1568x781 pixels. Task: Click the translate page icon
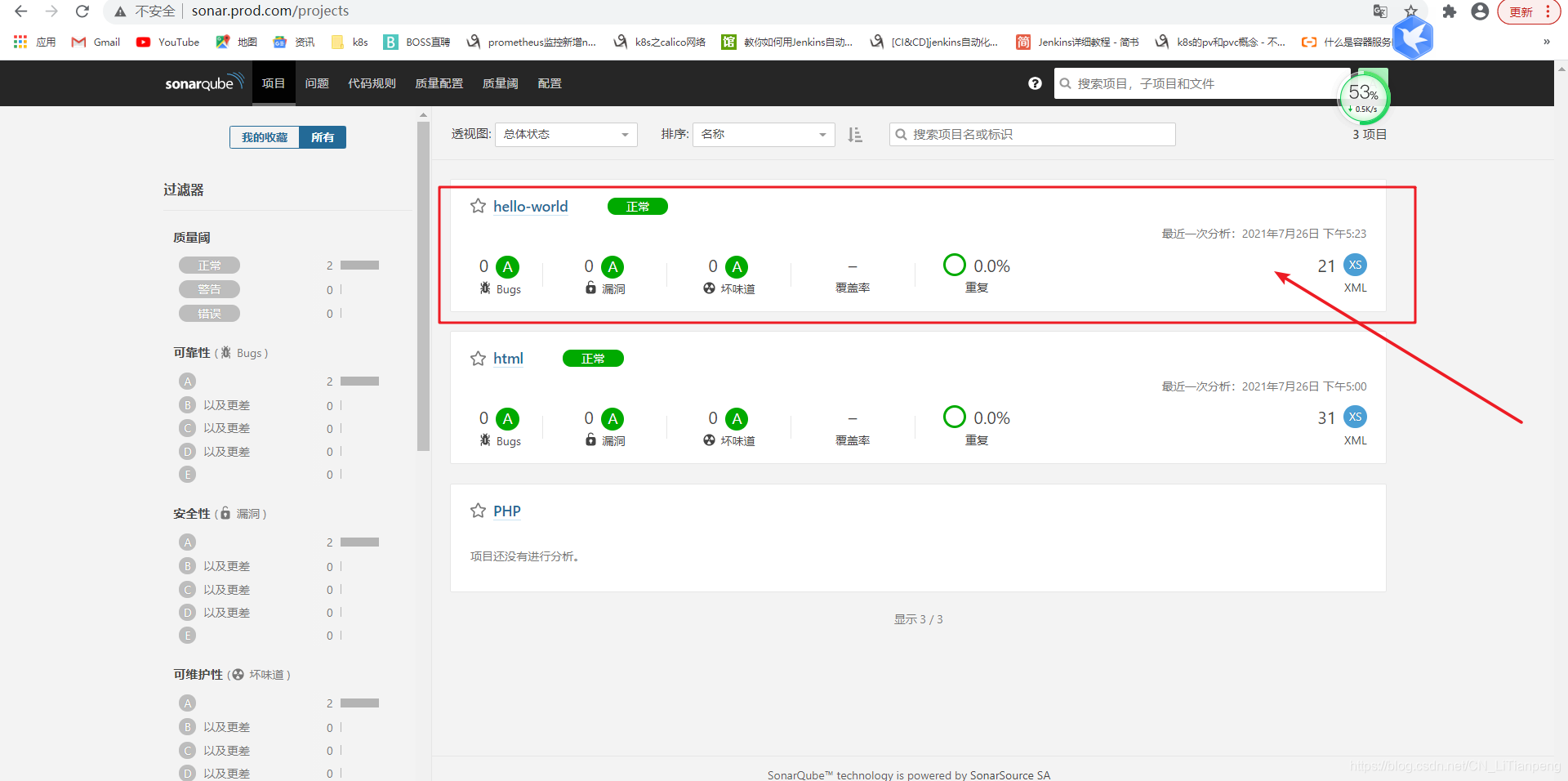[x=1380, y=11]
